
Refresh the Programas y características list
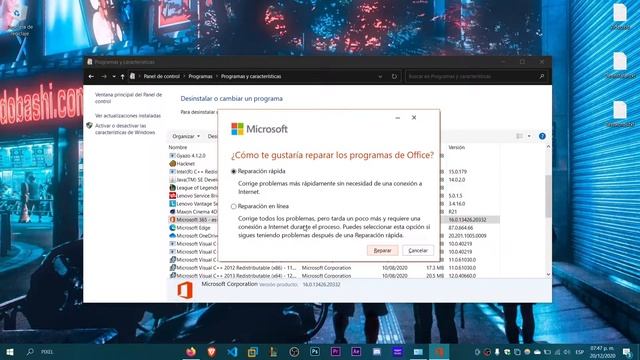(394, 76)
